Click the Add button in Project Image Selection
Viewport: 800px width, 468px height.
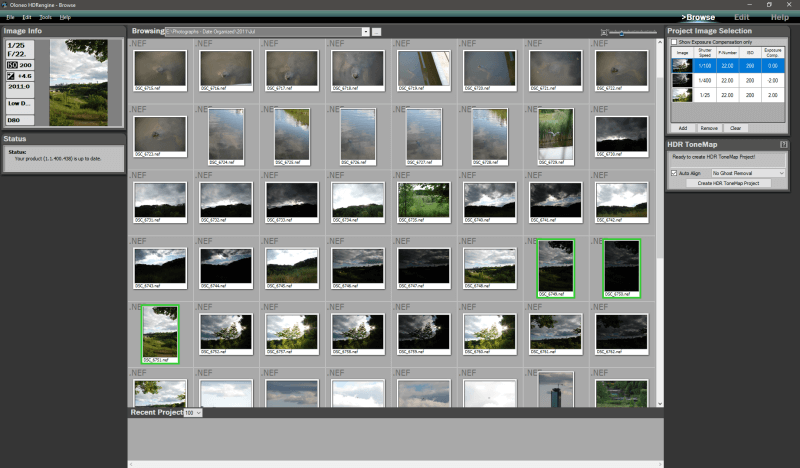(682, 128)
